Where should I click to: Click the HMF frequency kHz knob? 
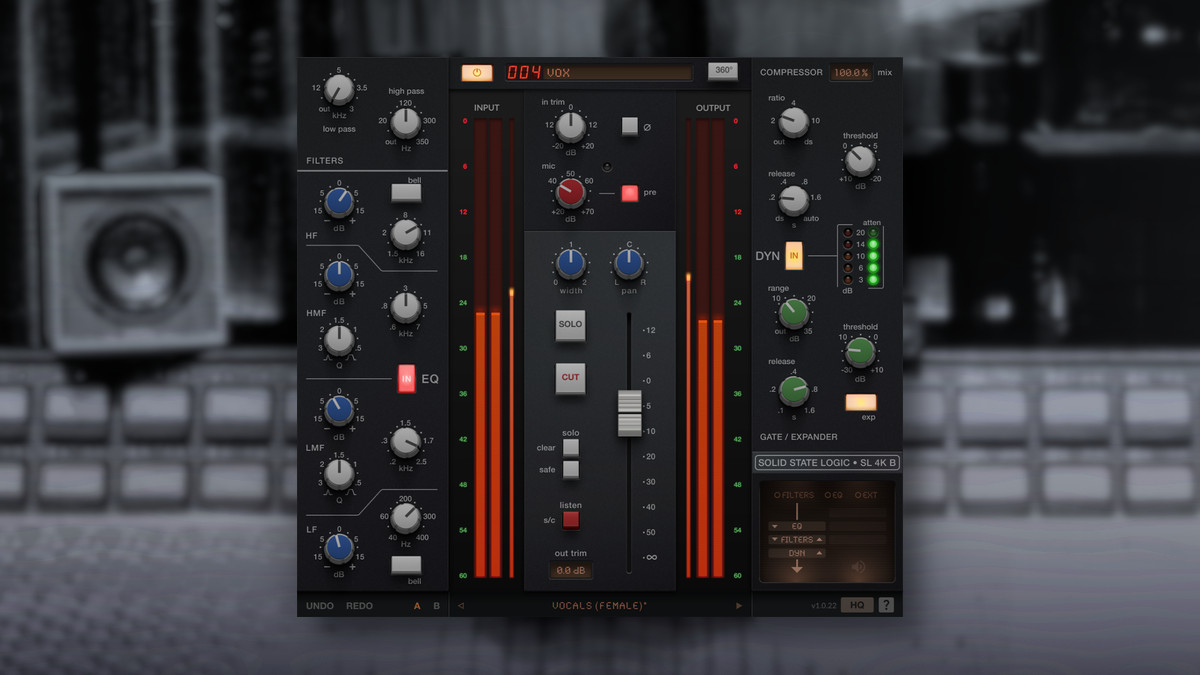(405, 309)
